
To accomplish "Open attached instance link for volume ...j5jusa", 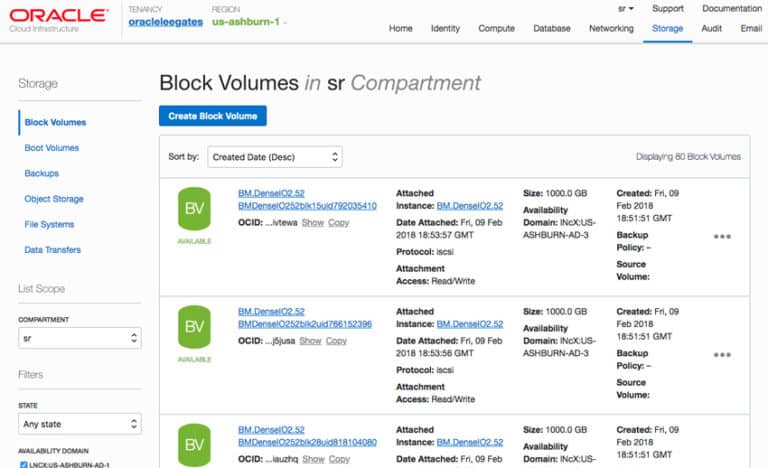I will [x=470, y=324].
